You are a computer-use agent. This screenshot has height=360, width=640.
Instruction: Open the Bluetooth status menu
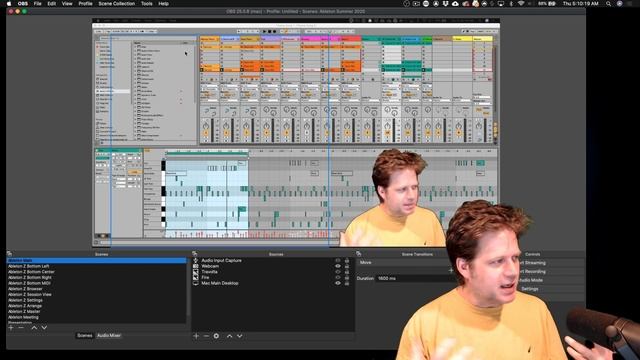[511, 4]
